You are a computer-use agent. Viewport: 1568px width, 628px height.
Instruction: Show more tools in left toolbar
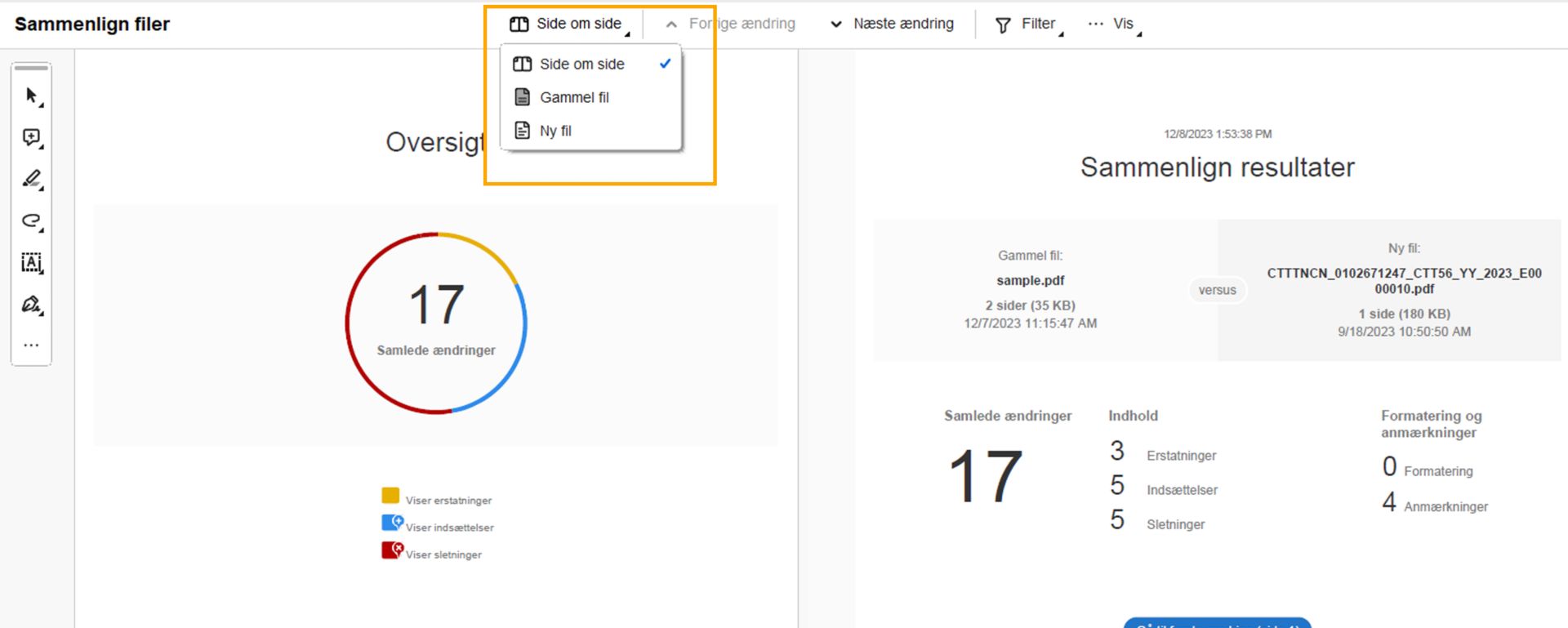[x=32, y=345]
